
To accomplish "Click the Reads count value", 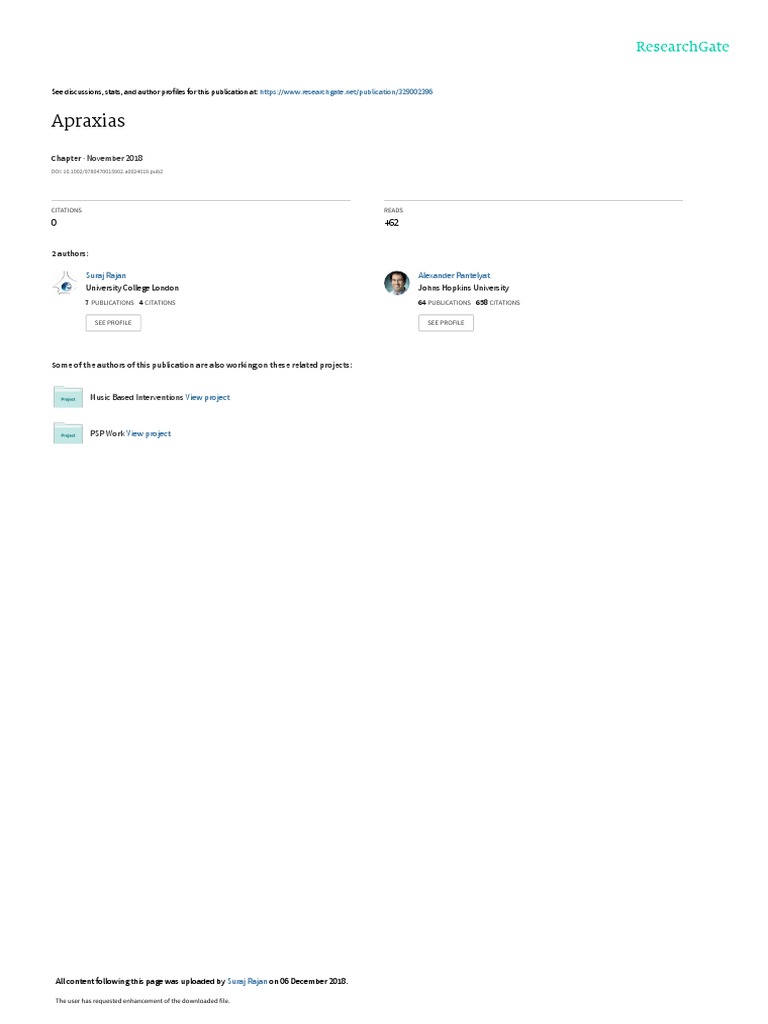I will click(391, 223).
